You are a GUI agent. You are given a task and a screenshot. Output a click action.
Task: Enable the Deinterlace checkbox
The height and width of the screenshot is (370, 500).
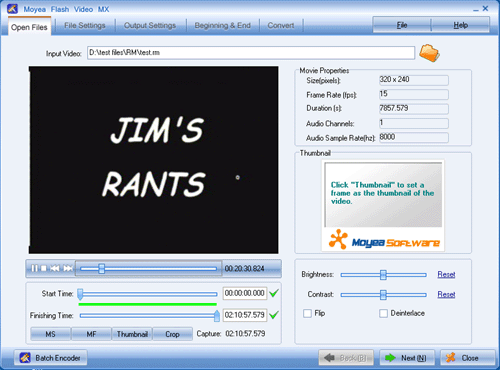click(383, 313)
